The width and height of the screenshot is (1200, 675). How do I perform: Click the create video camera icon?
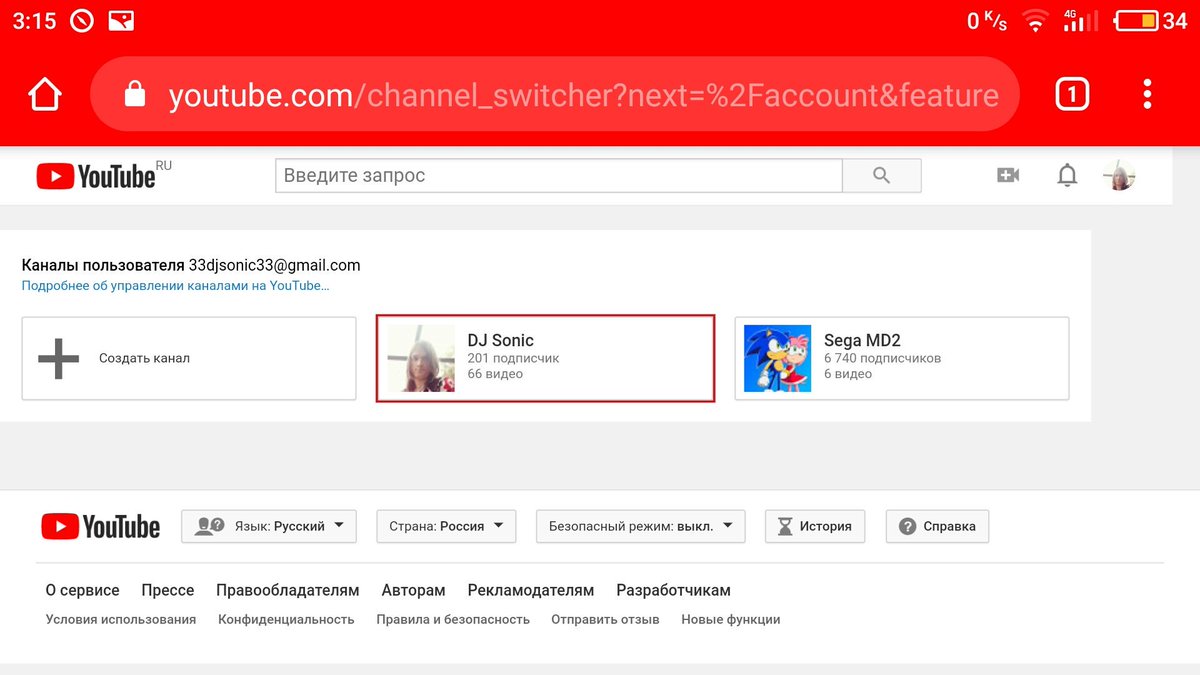coord(1008,176)
